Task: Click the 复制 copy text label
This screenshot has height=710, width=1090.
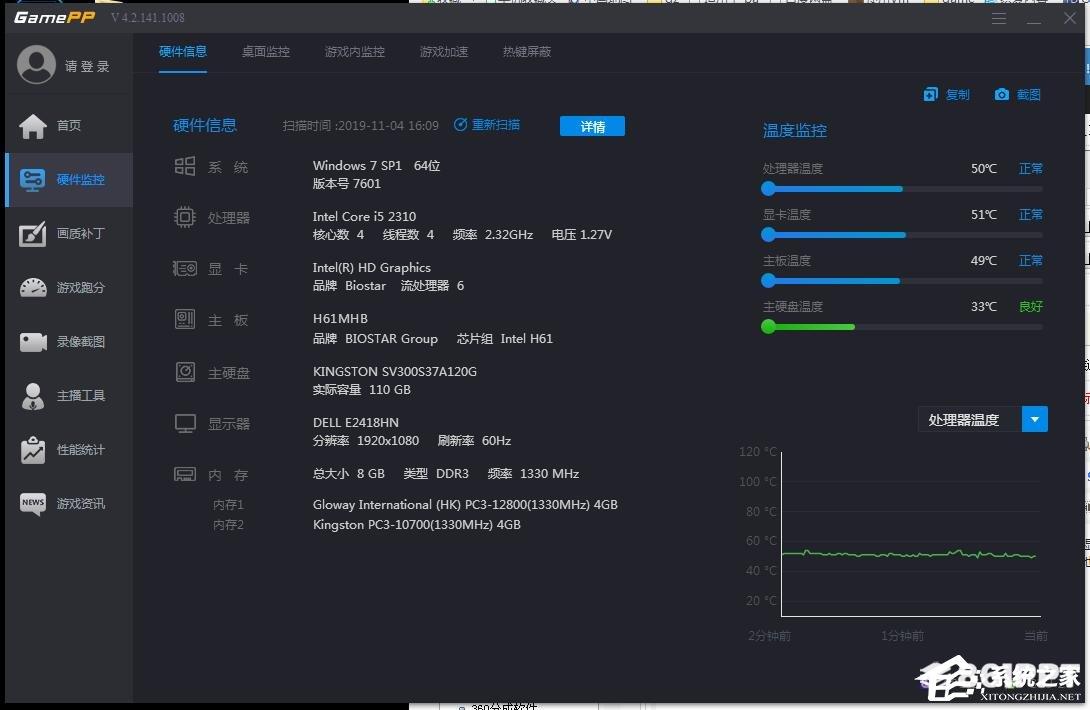Action: click(957, 94)
